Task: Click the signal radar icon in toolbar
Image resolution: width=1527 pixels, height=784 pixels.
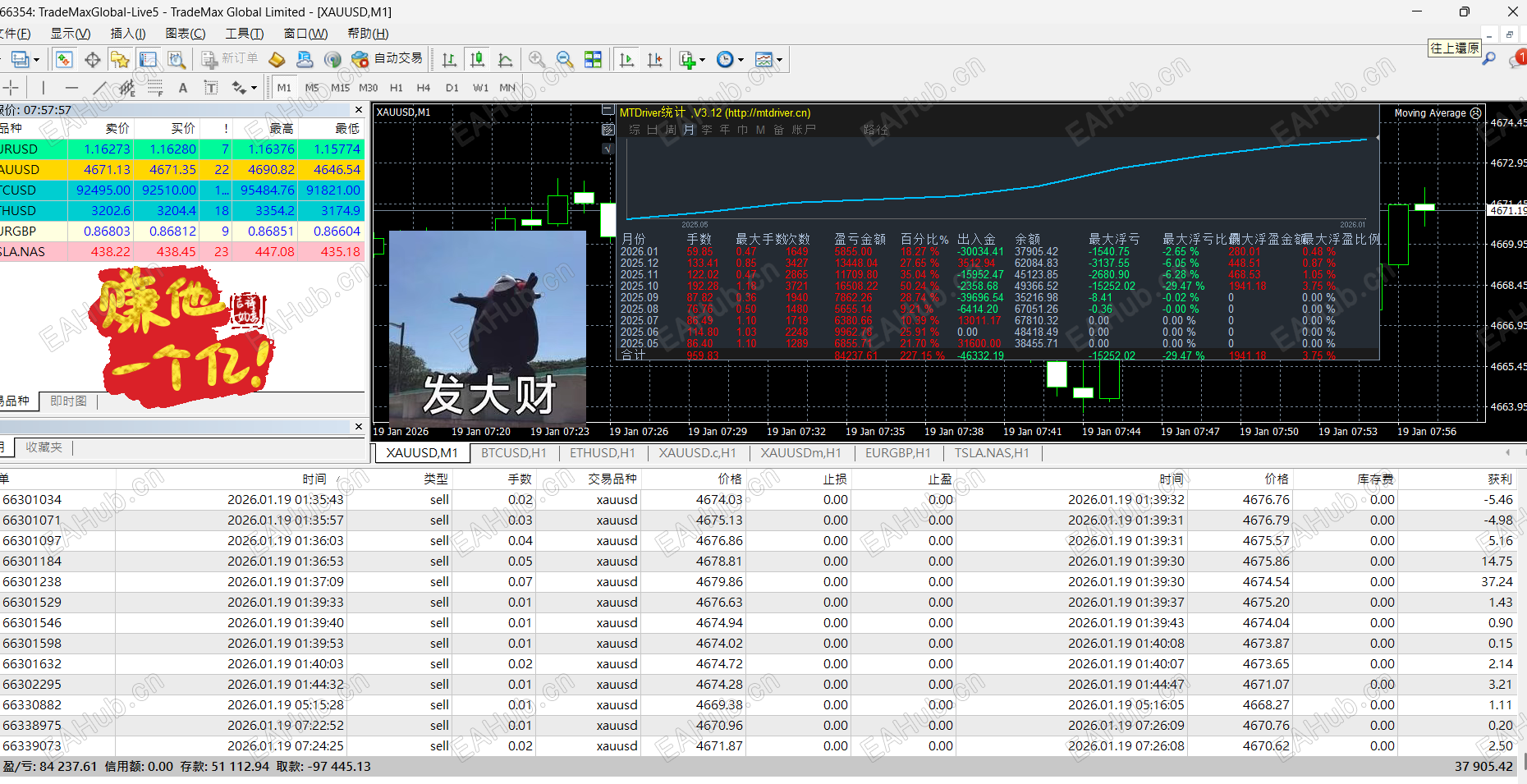Action: [332, 59]
